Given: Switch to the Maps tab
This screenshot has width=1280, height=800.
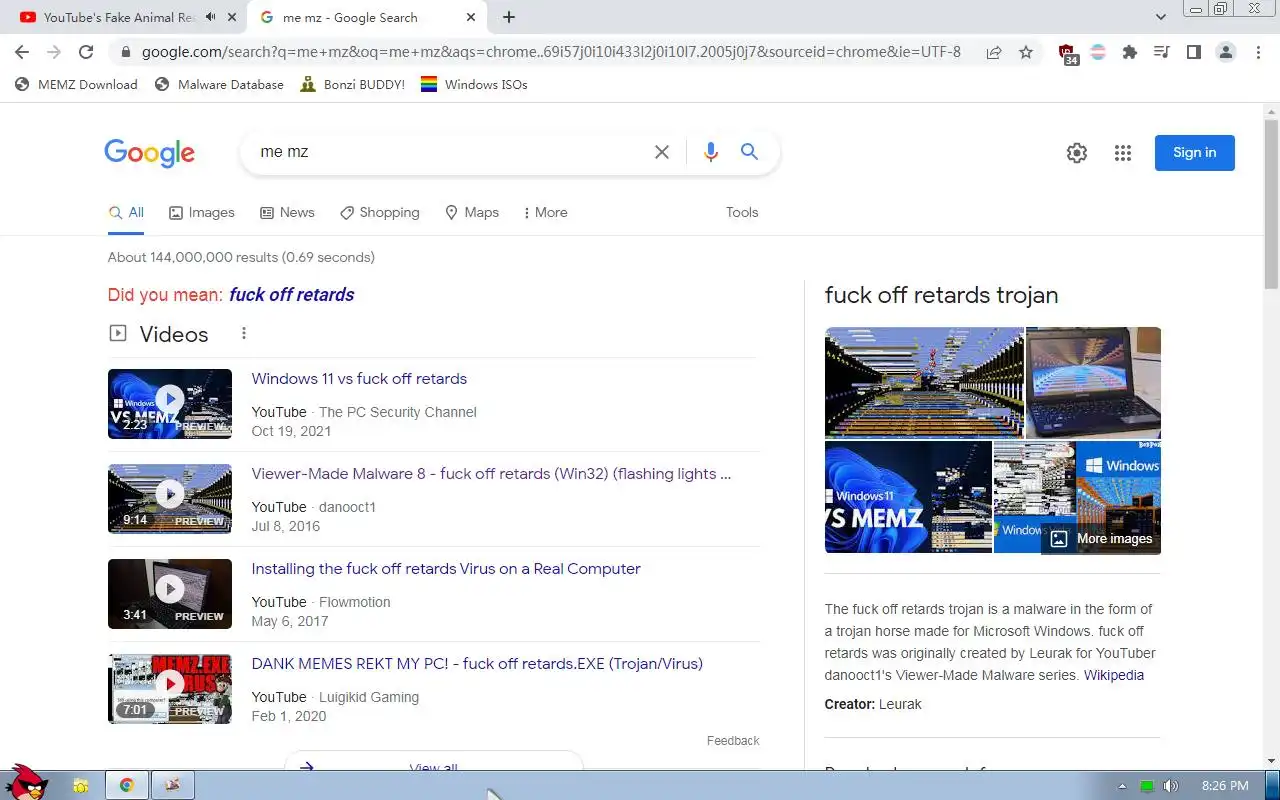Looking at the screenshot, I should click(472, 213).
